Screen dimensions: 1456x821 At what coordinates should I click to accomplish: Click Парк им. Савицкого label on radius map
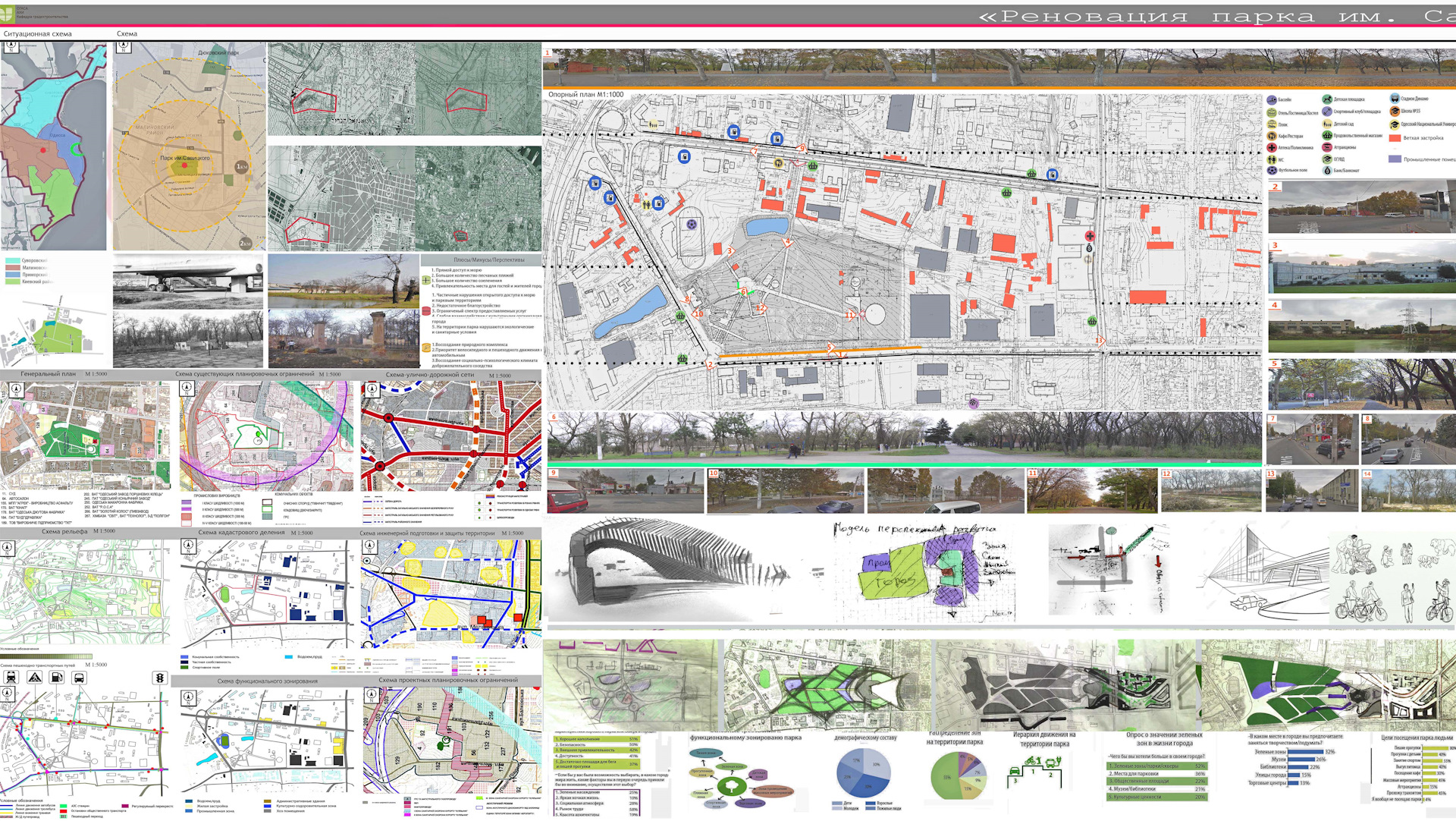185,158
